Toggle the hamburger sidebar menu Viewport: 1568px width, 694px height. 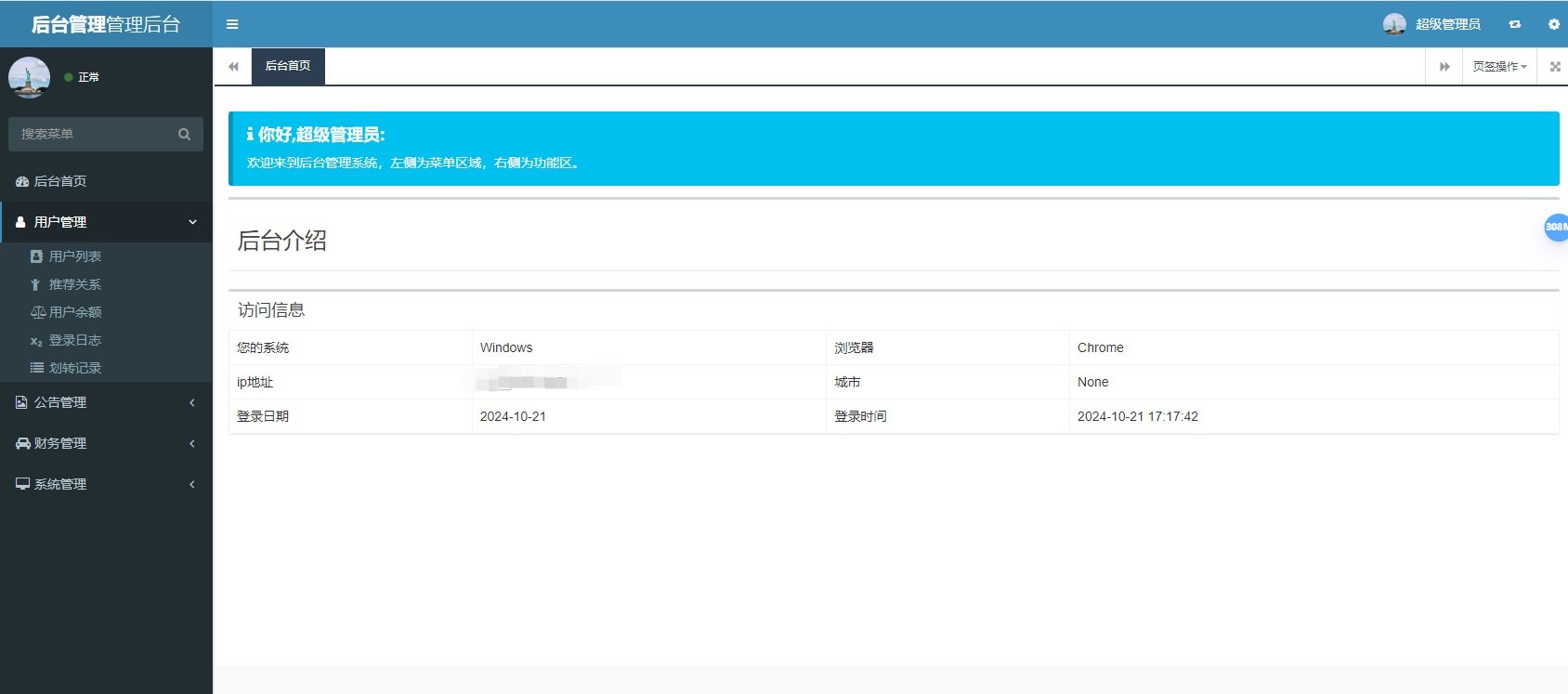[232, 24]
